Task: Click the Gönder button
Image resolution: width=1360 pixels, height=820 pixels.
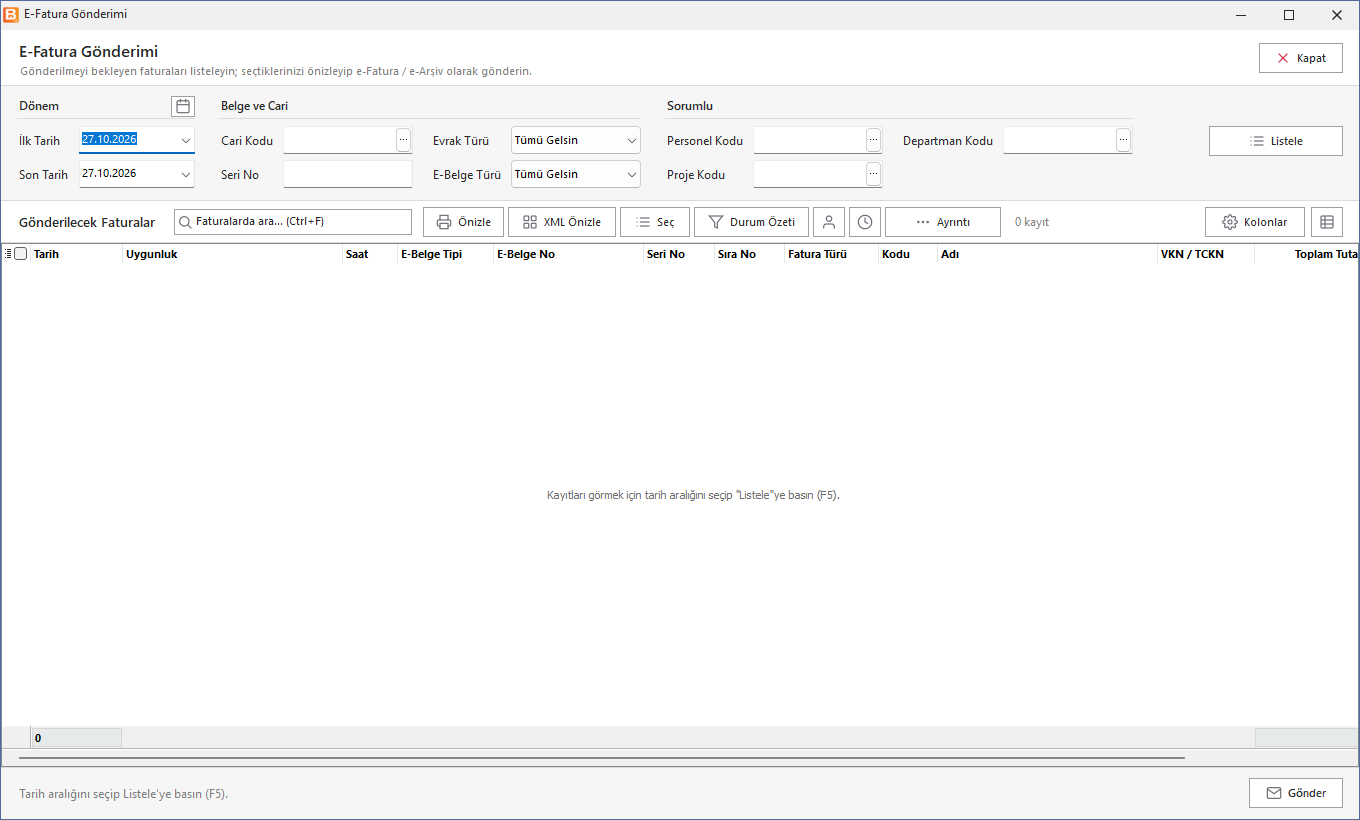Action: click(1296, 793)
